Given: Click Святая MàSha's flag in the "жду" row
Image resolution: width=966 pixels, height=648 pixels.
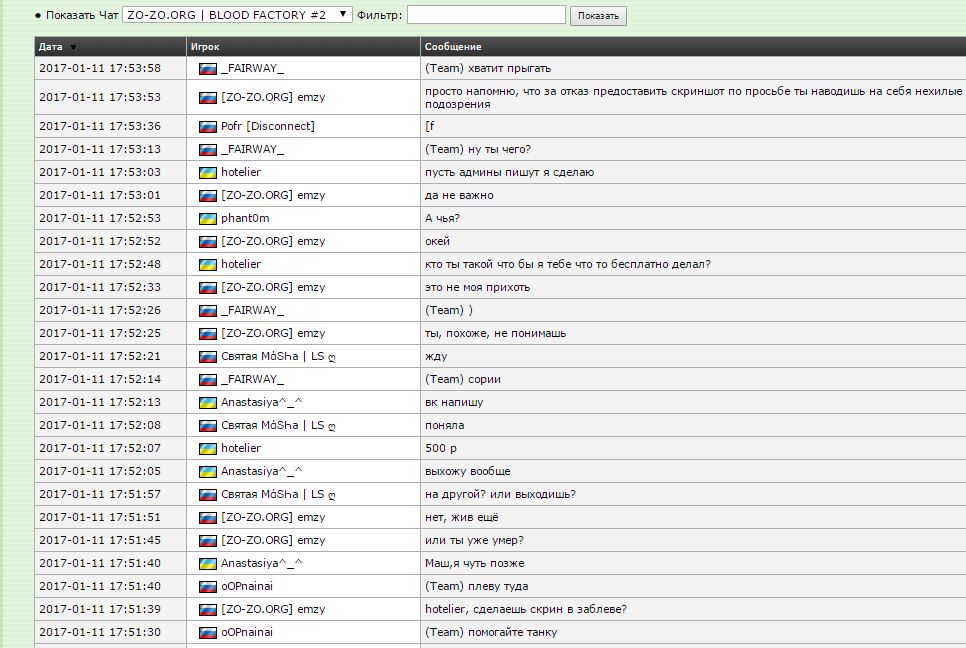Looking at the screenshot, I should click(x=208, y=356).
